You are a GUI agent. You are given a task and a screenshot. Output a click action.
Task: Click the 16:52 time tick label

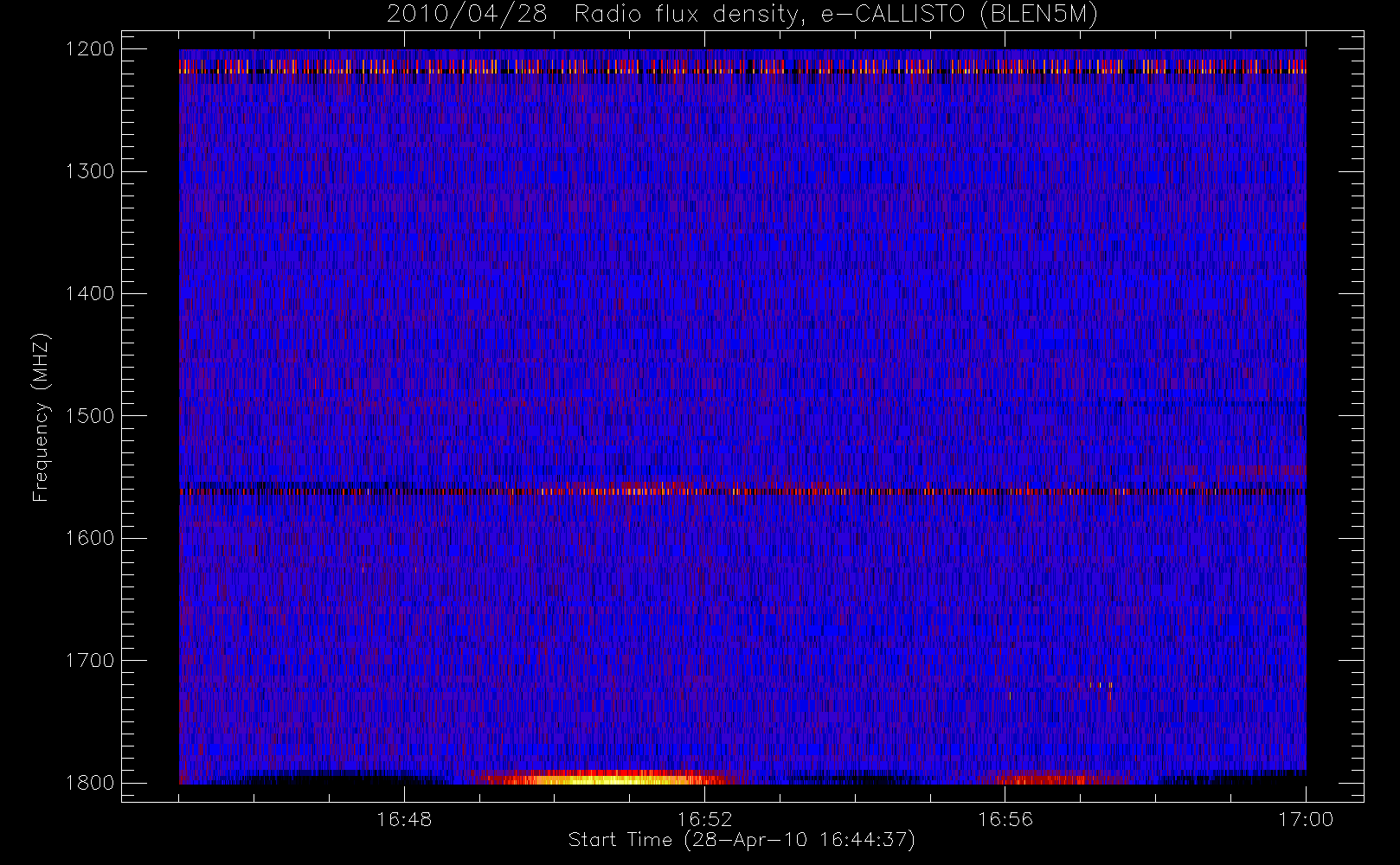[704, 819]
